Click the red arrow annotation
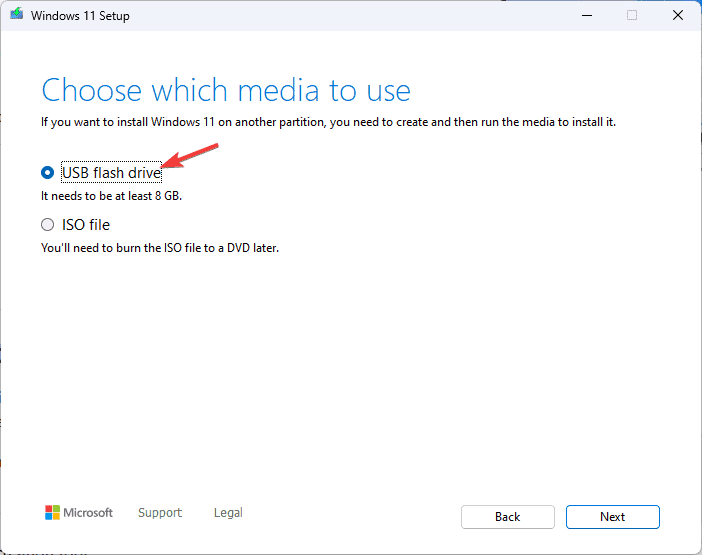 click(x=190, y=156)
